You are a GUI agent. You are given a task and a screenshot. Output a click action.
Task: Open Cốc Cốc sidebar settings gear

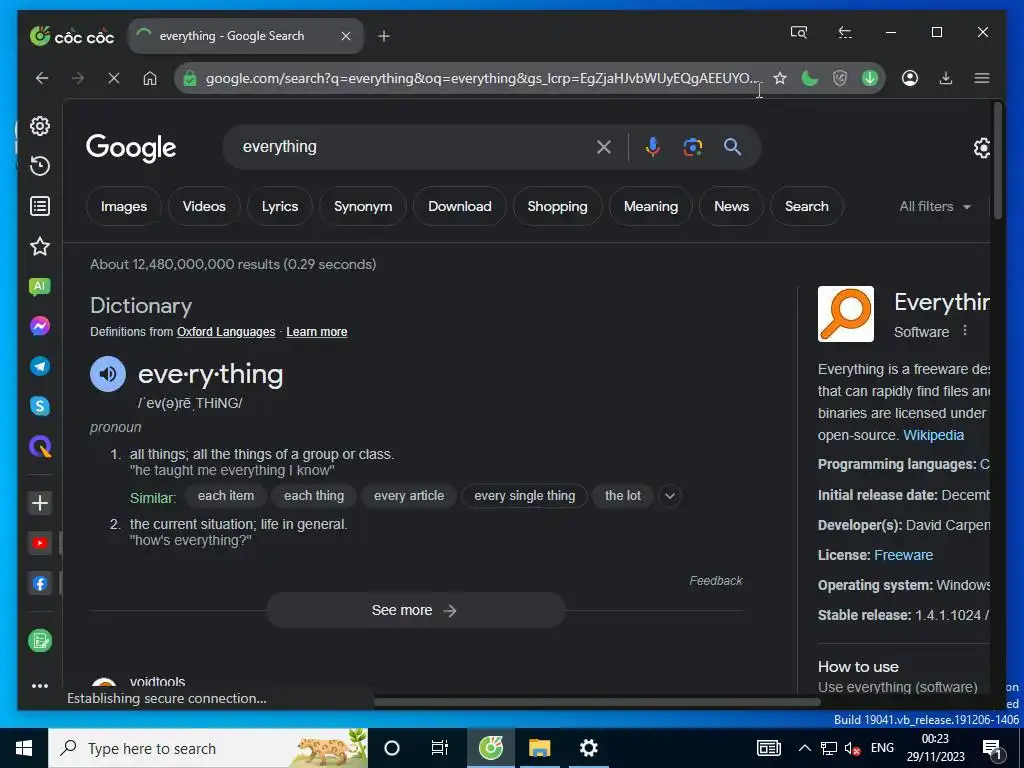coord(40,126)
